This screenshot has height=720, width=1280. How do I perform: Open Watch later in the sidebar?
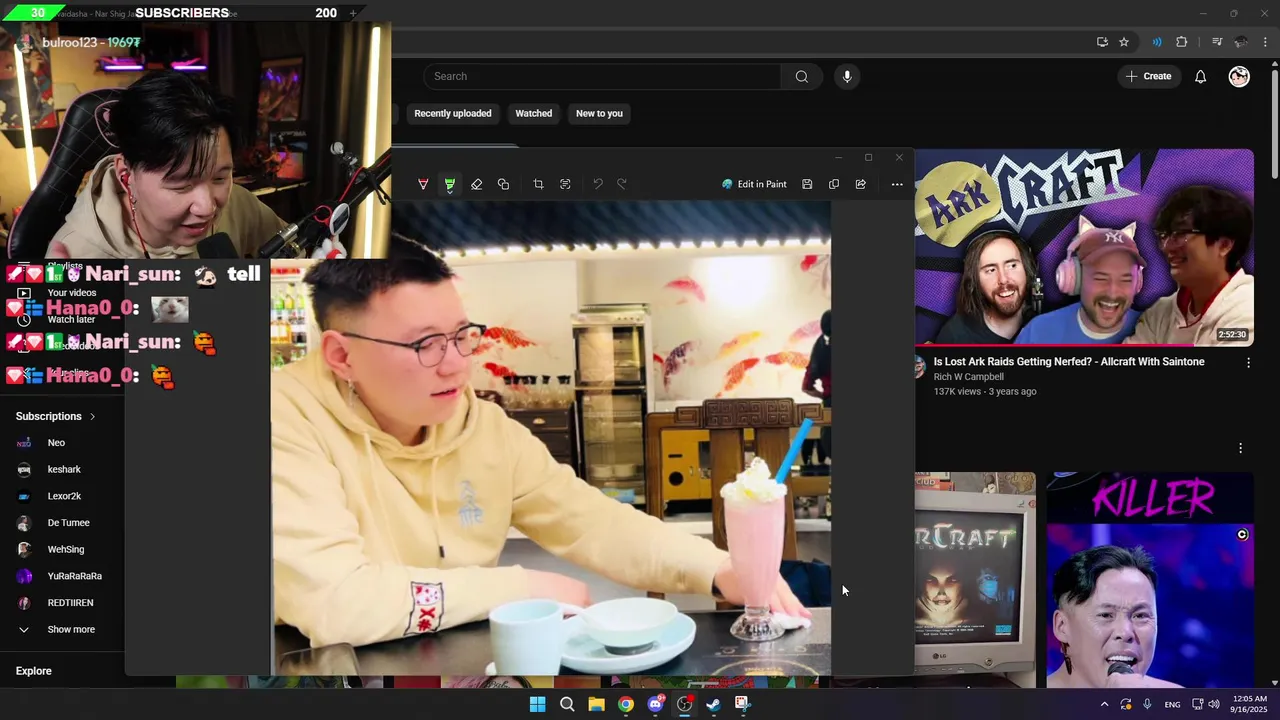[71, 319]
